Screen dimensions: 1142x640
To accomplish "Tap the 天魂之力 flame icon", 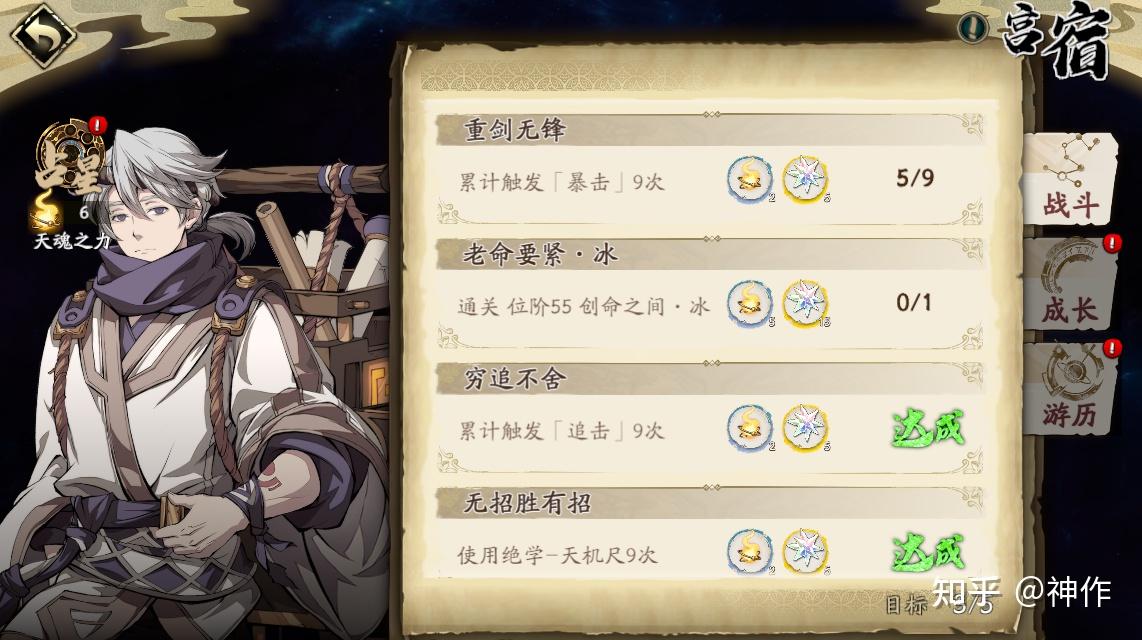I will (47, 212).
